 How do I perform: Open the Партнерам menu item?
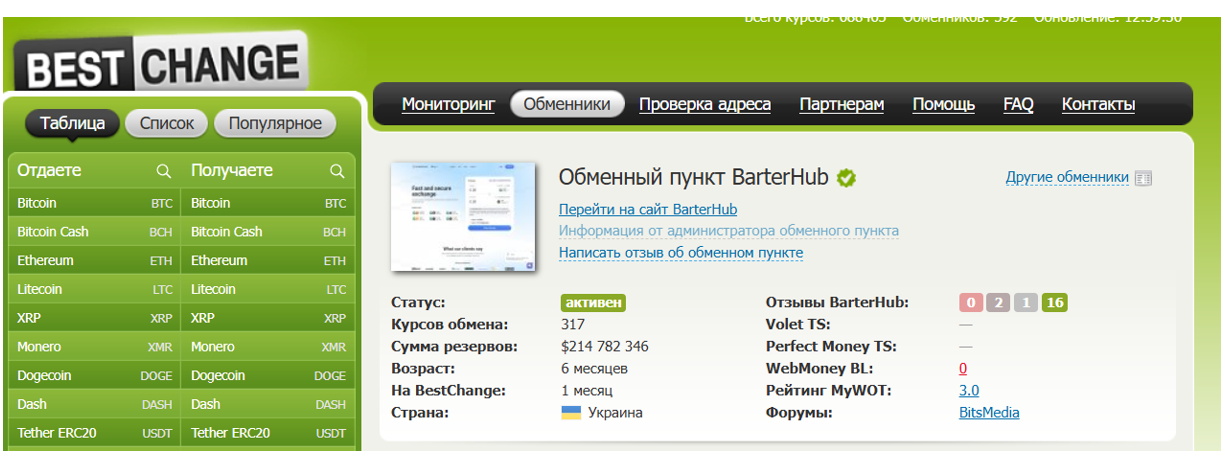842,104
